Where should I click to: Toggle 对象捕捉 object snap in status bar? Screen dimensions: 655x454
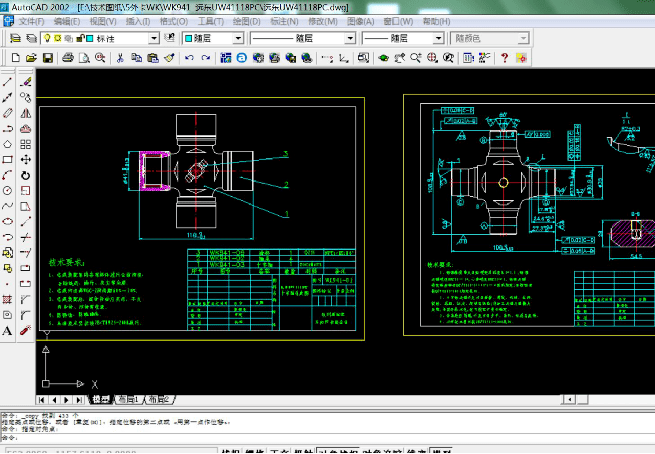click(x=337, y=452)
